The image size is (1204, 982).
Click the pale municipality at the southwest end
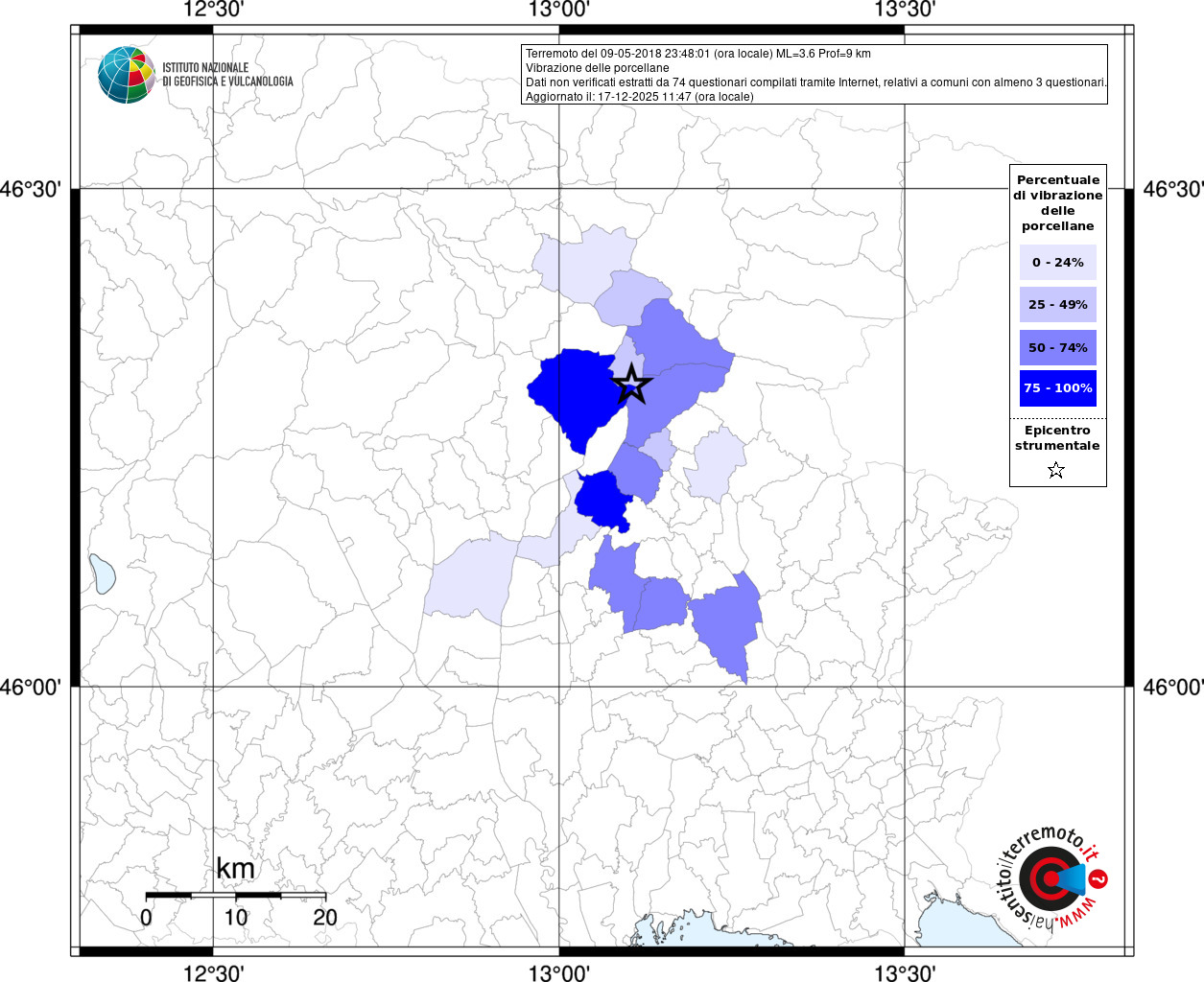coord(470,580)
